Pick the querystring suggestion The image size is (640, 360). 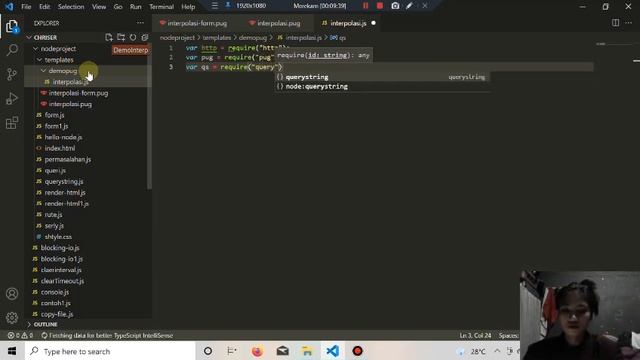point(382,77)
